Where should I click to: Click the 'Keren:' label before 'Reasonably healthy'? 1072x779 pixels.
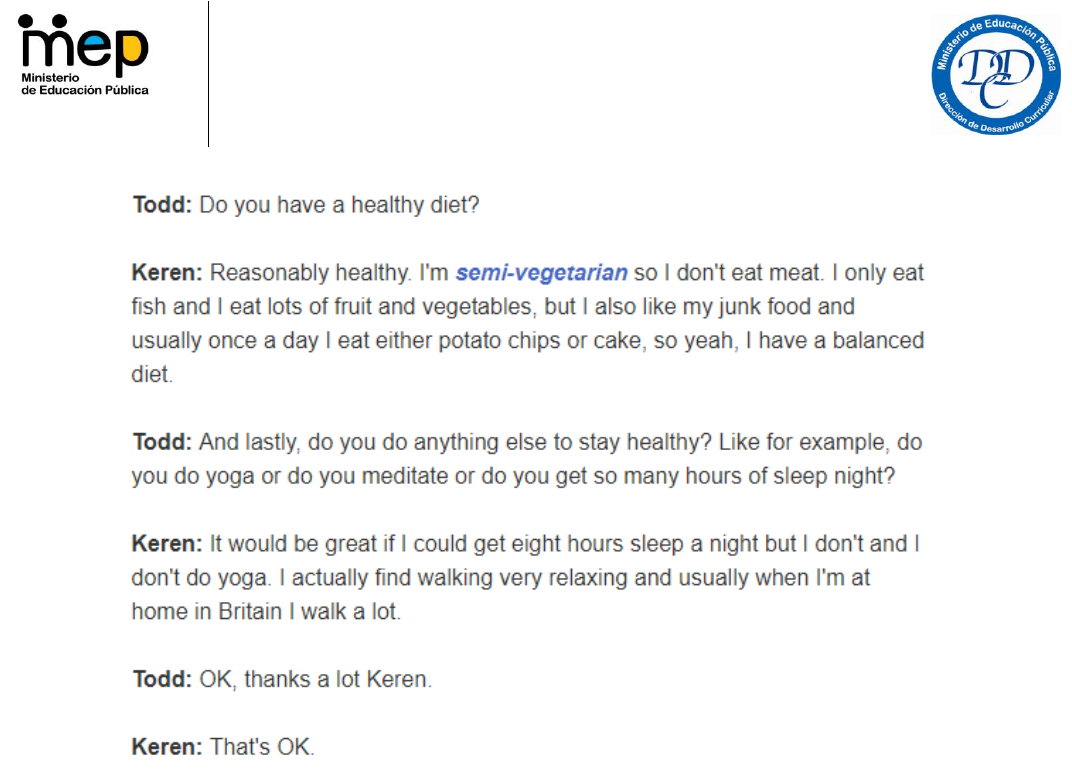pos(167,272)
